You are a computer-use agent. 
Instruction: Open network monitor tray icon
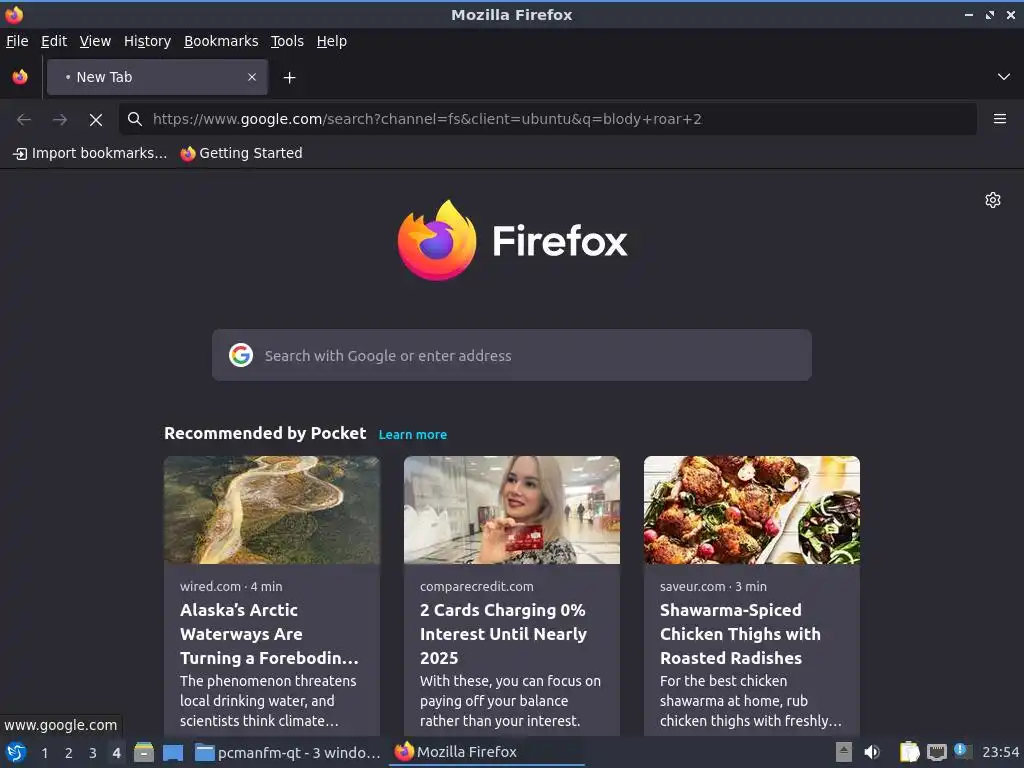[936, 753]
